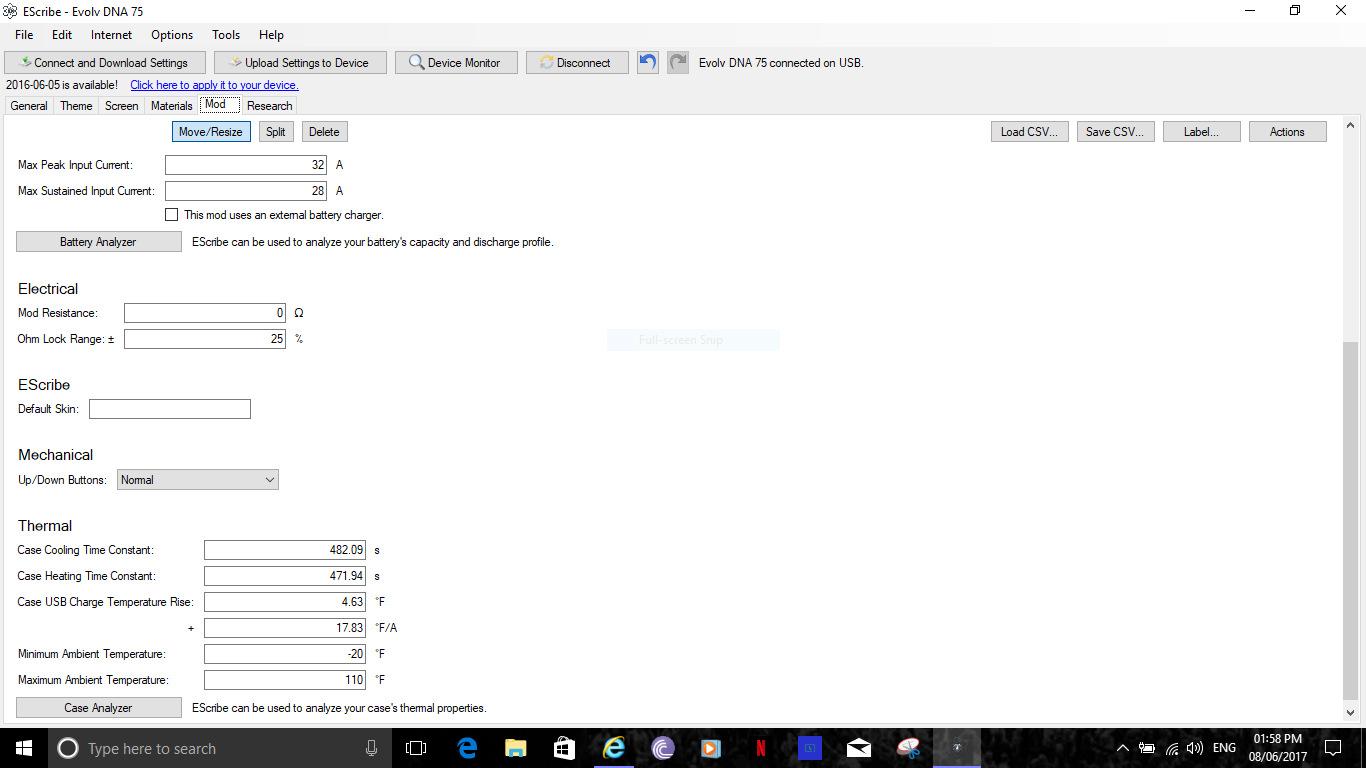Image resolution: width=1366 pixels, height=768 pixels.
Task: Open Netflix from the taskbar
Action: click(761, 748)
